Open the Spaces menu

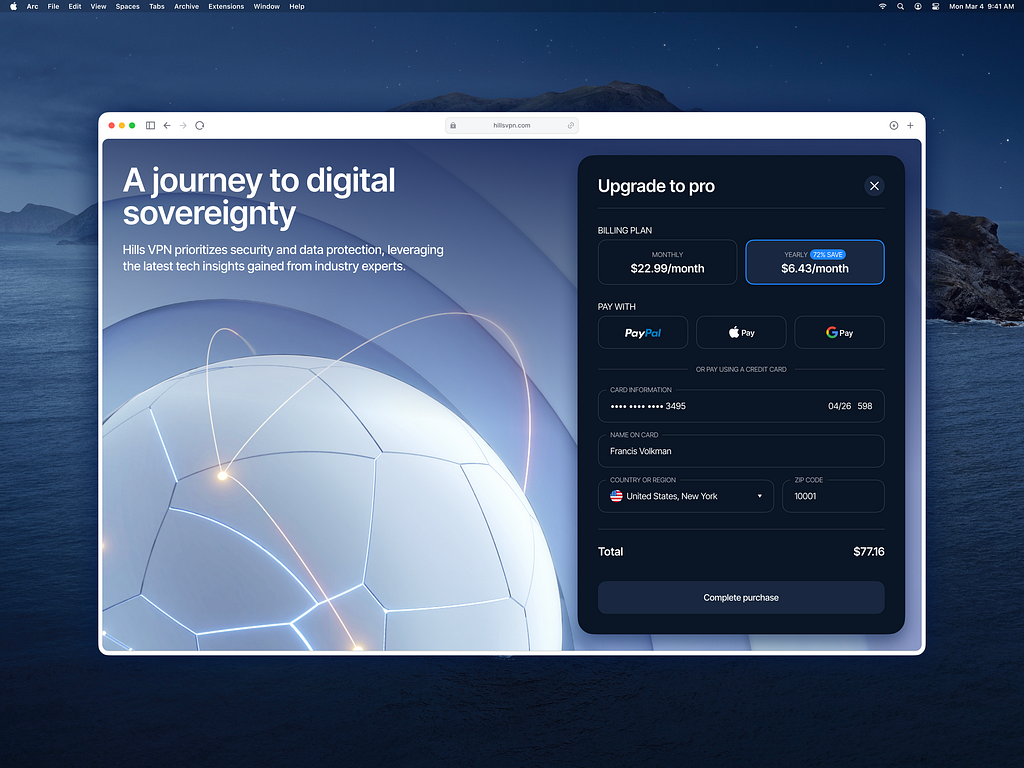tap(127, 6)
